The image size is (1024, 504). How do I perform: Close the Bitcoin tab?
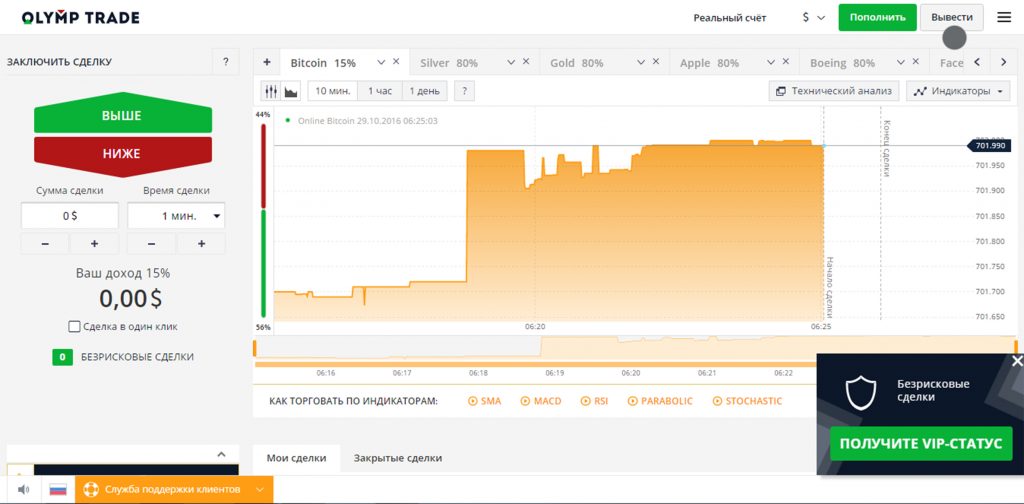coord(396,62)
